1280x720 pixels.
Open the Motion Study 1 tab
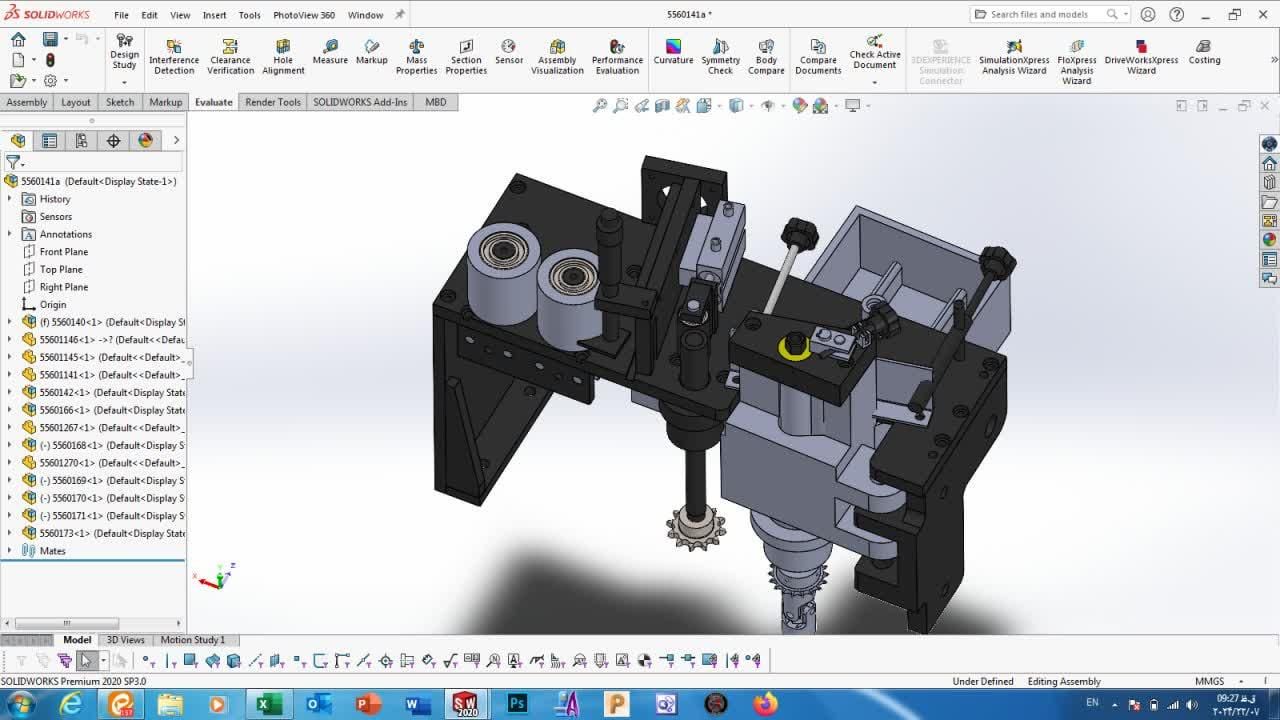pyautogui.click(x=192, y=640)
